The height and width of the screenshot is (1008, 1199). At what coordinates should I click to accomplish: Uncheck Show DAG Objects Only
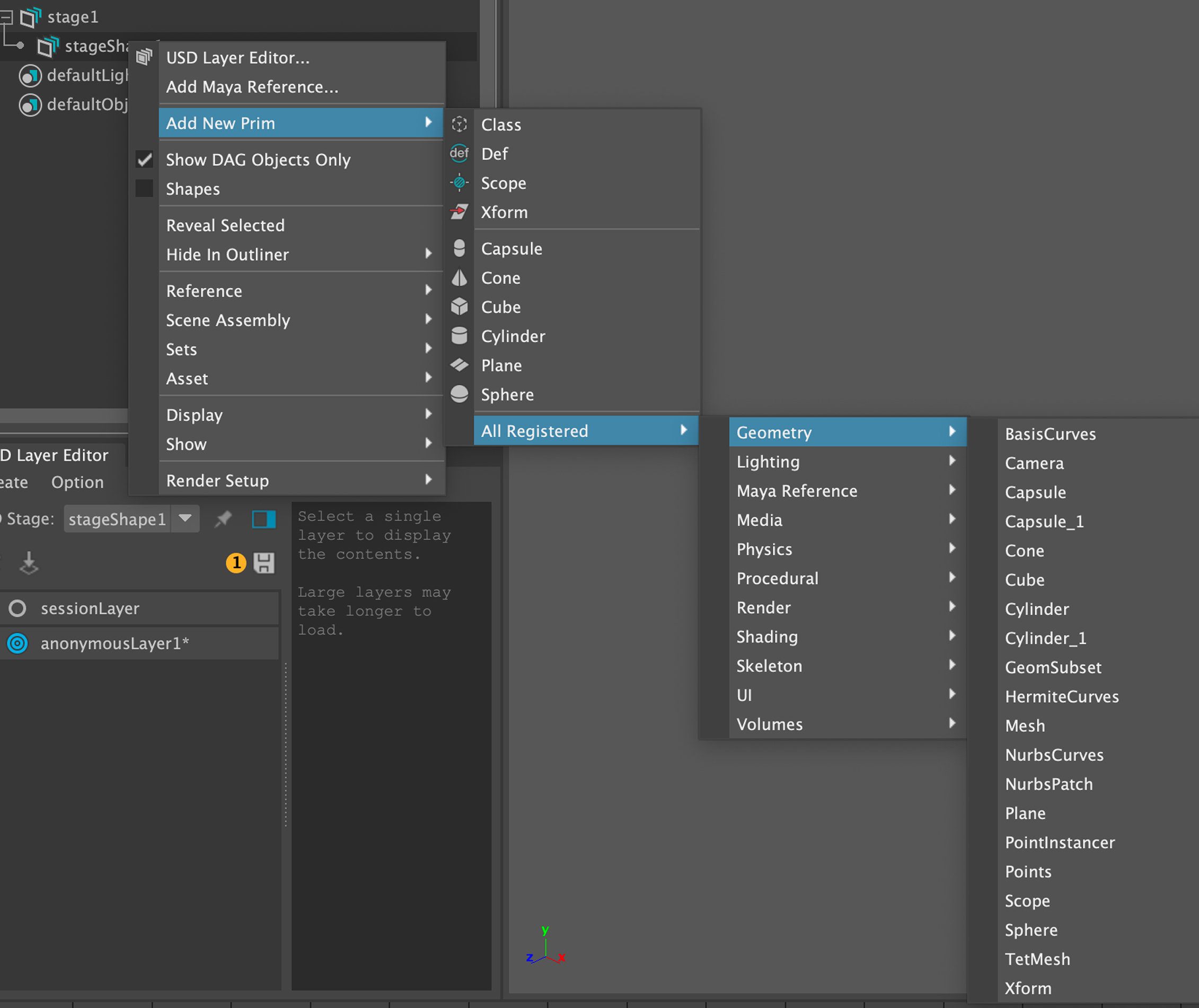click(145, 160)
